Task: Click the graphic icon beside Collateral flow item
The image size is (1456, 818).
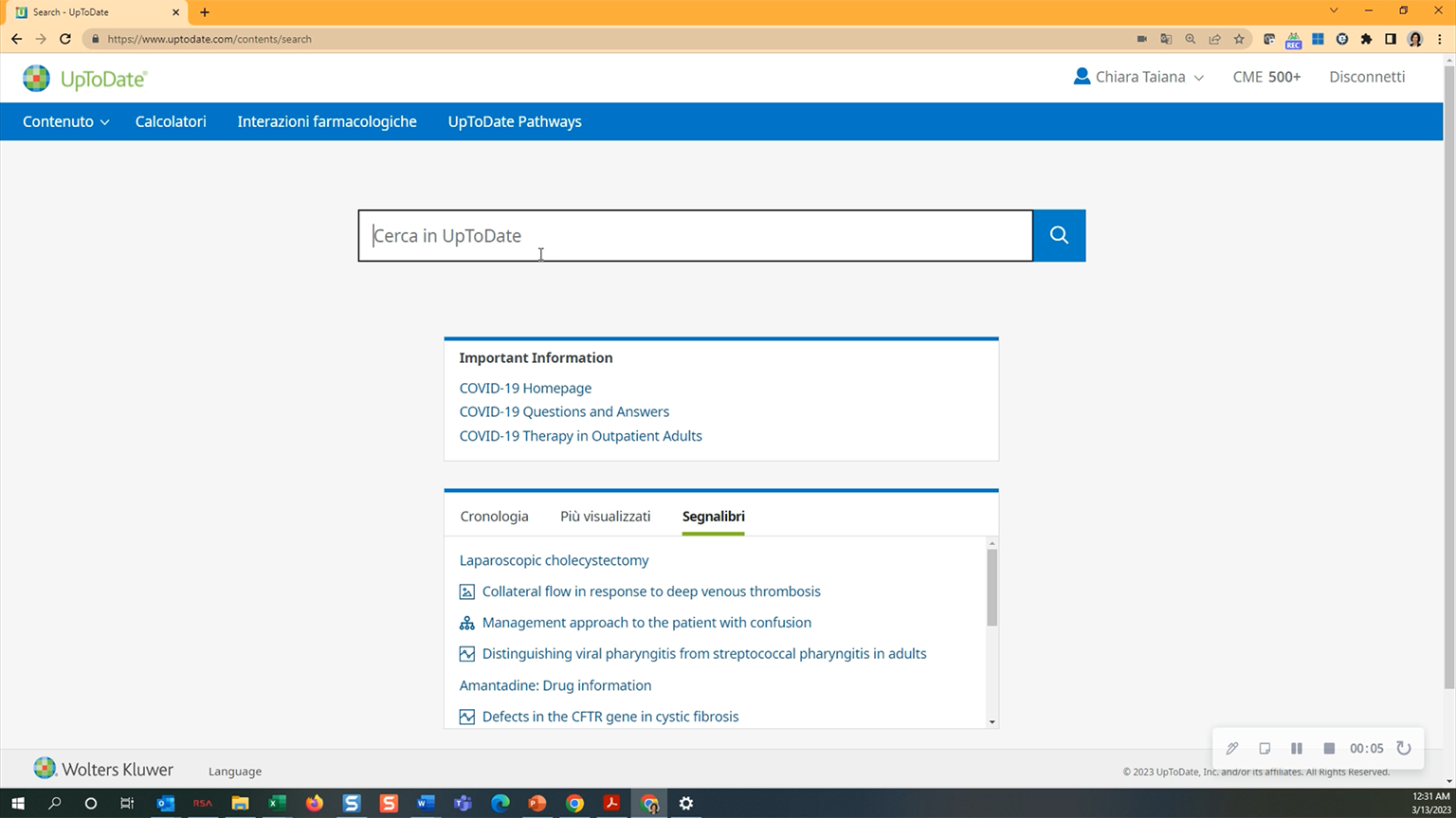Action: point(467,591)
